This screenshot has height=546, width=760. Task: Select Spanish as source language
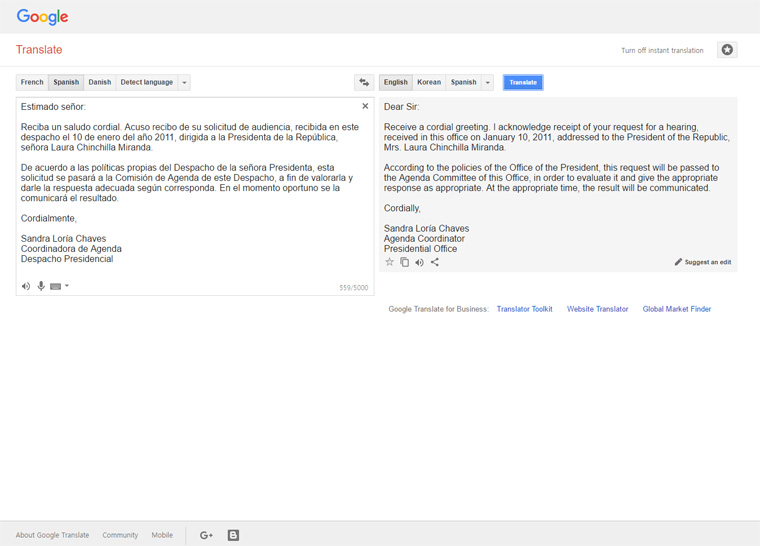(x=66, y=82)
